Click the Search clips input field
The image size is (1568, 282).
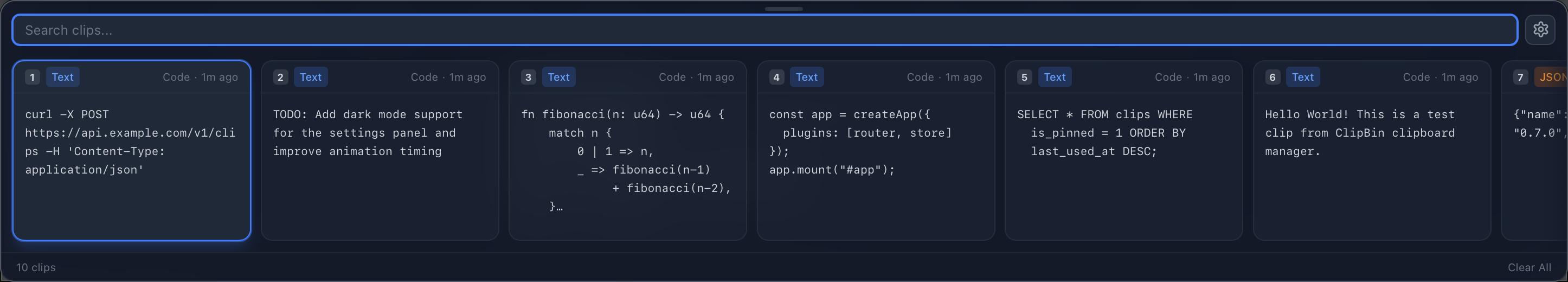[x=764, y=30]
